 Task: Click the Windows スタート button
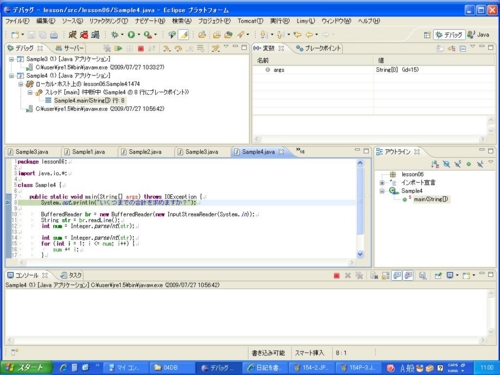(x=26, y=368)
